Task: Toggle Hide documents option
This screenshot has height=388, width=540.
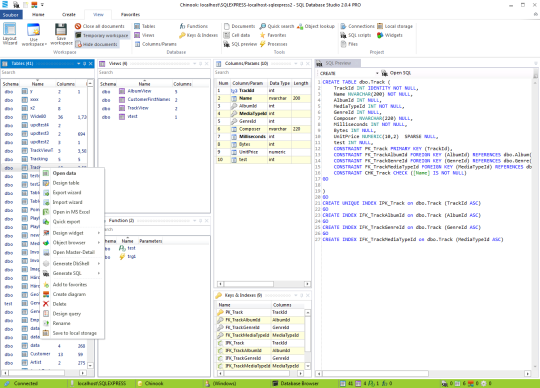Action: coord(97,44)
